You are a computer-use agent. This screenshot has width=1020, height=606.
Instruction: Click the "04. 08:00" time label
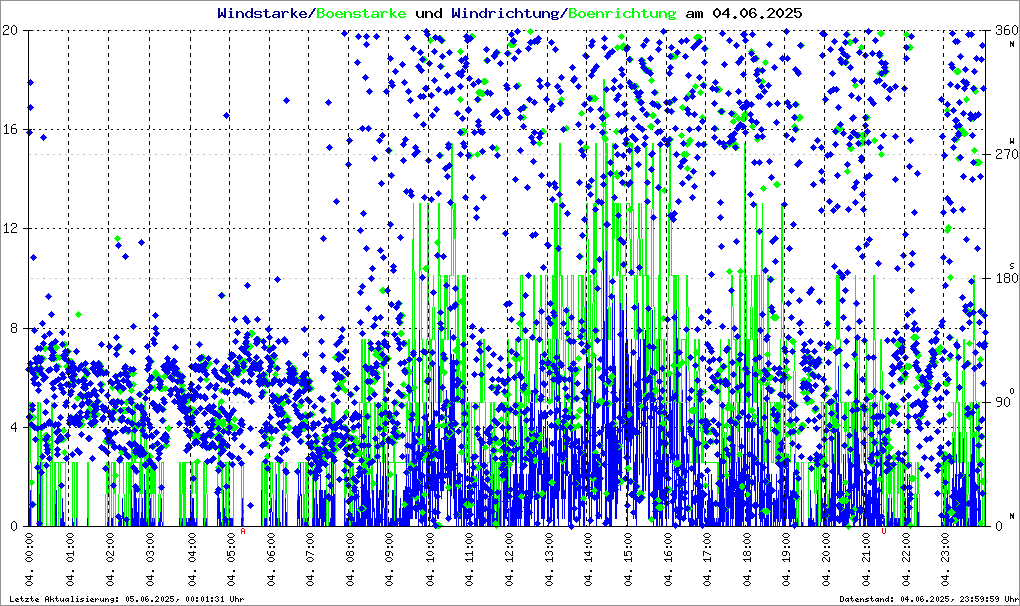click(x=349, y=560)
